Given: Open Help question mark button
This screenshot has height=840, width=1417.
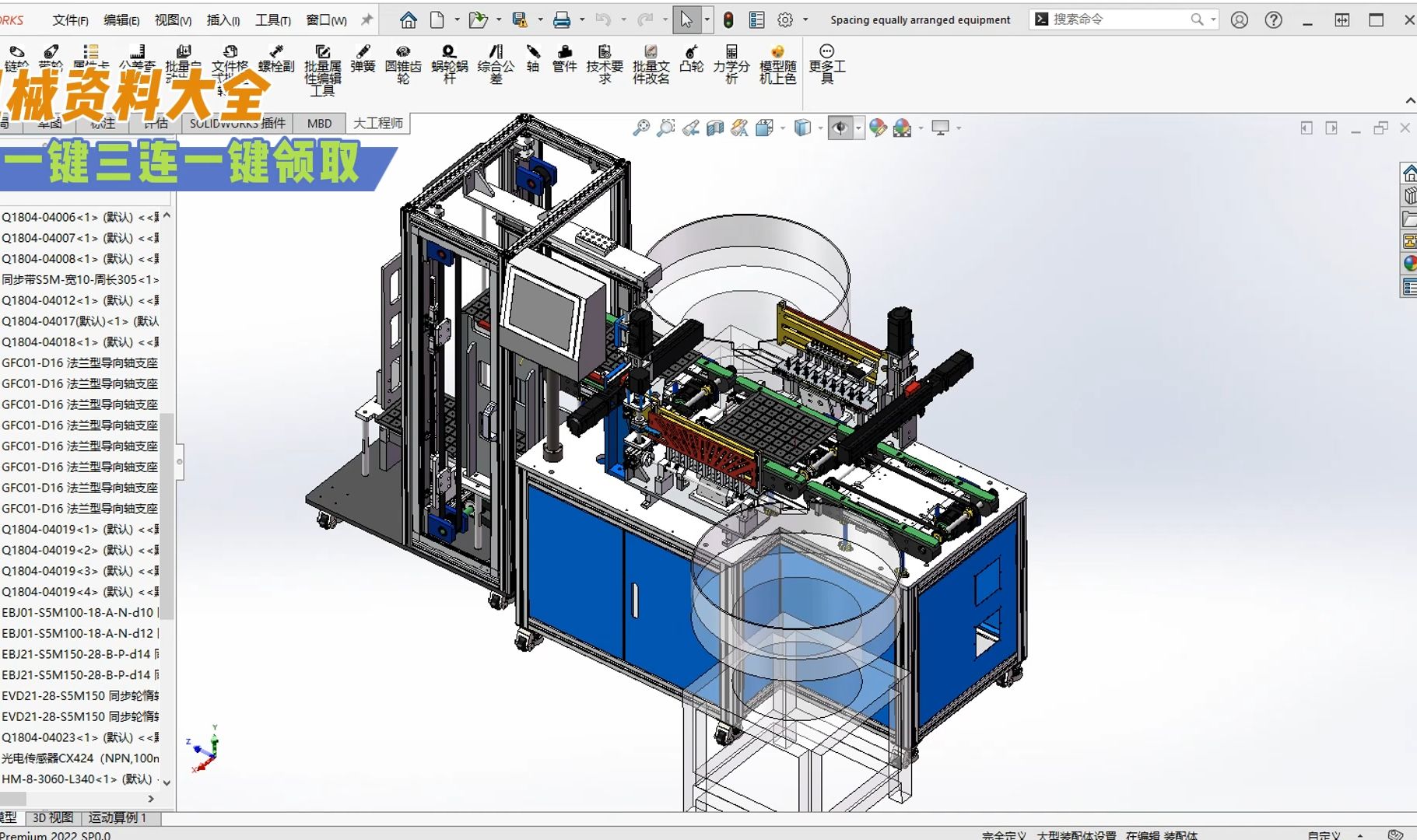Looking at the screenshot, I should pos(1273,19).
